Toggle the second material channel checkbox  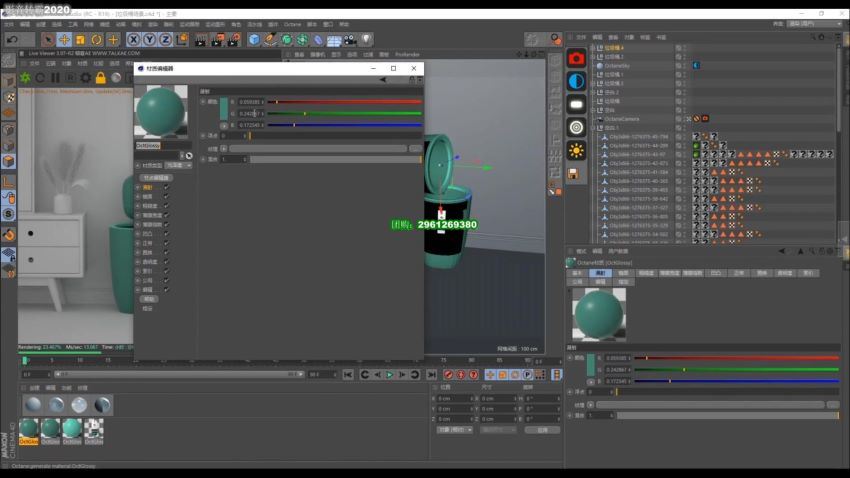166,196
